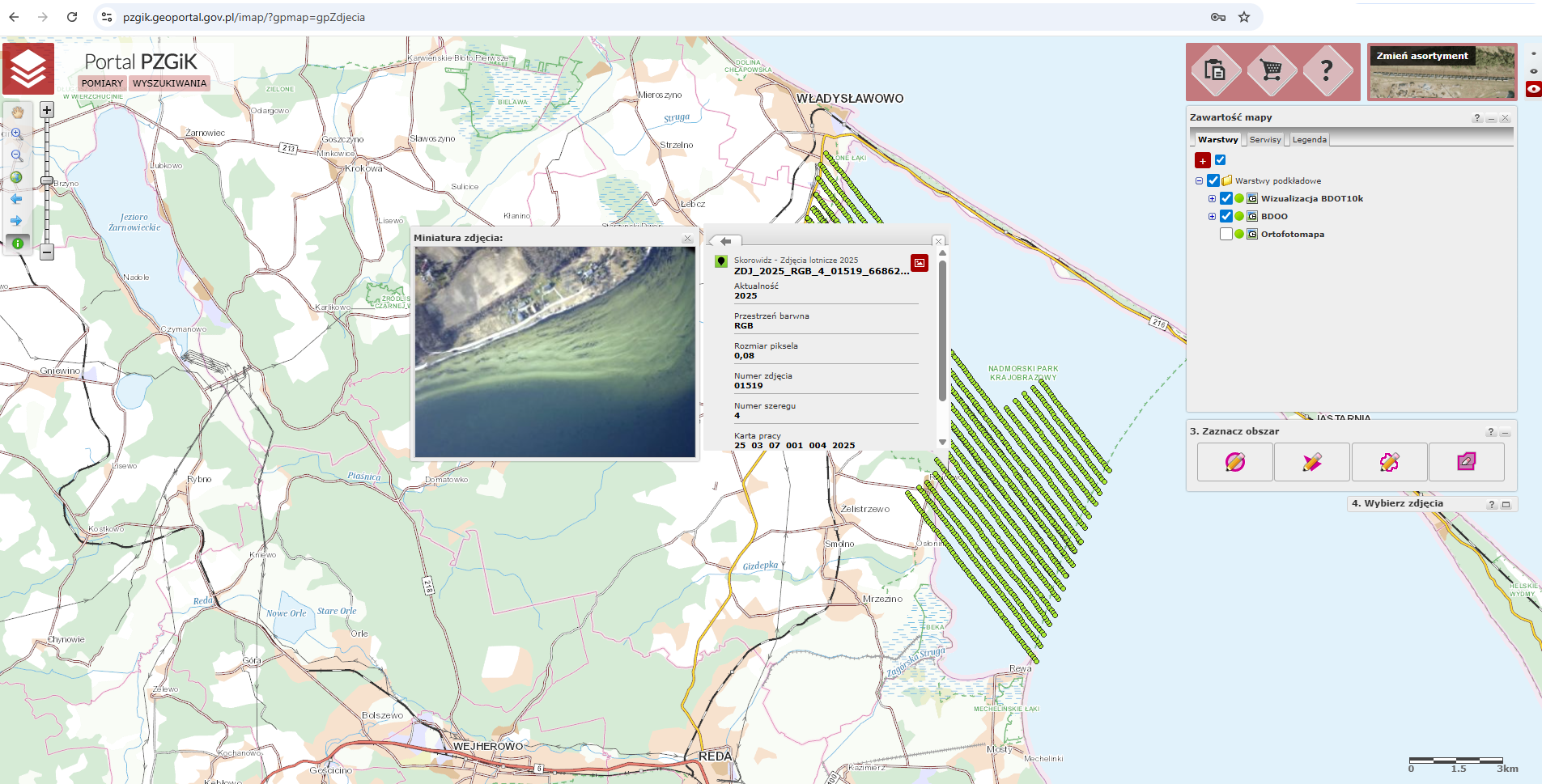Expand the Wizualizacja BDOT10k layer tree

[x=1212, y=198]
